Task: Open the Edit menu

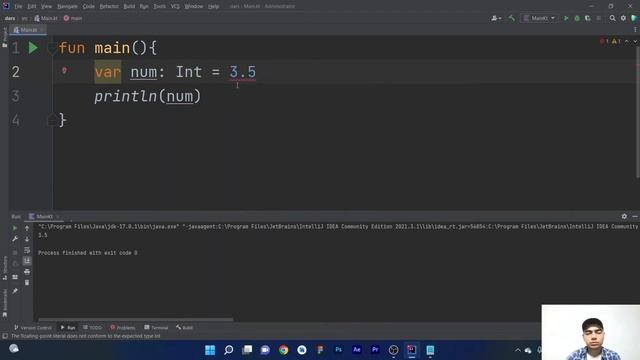Action: coord(32,7)
